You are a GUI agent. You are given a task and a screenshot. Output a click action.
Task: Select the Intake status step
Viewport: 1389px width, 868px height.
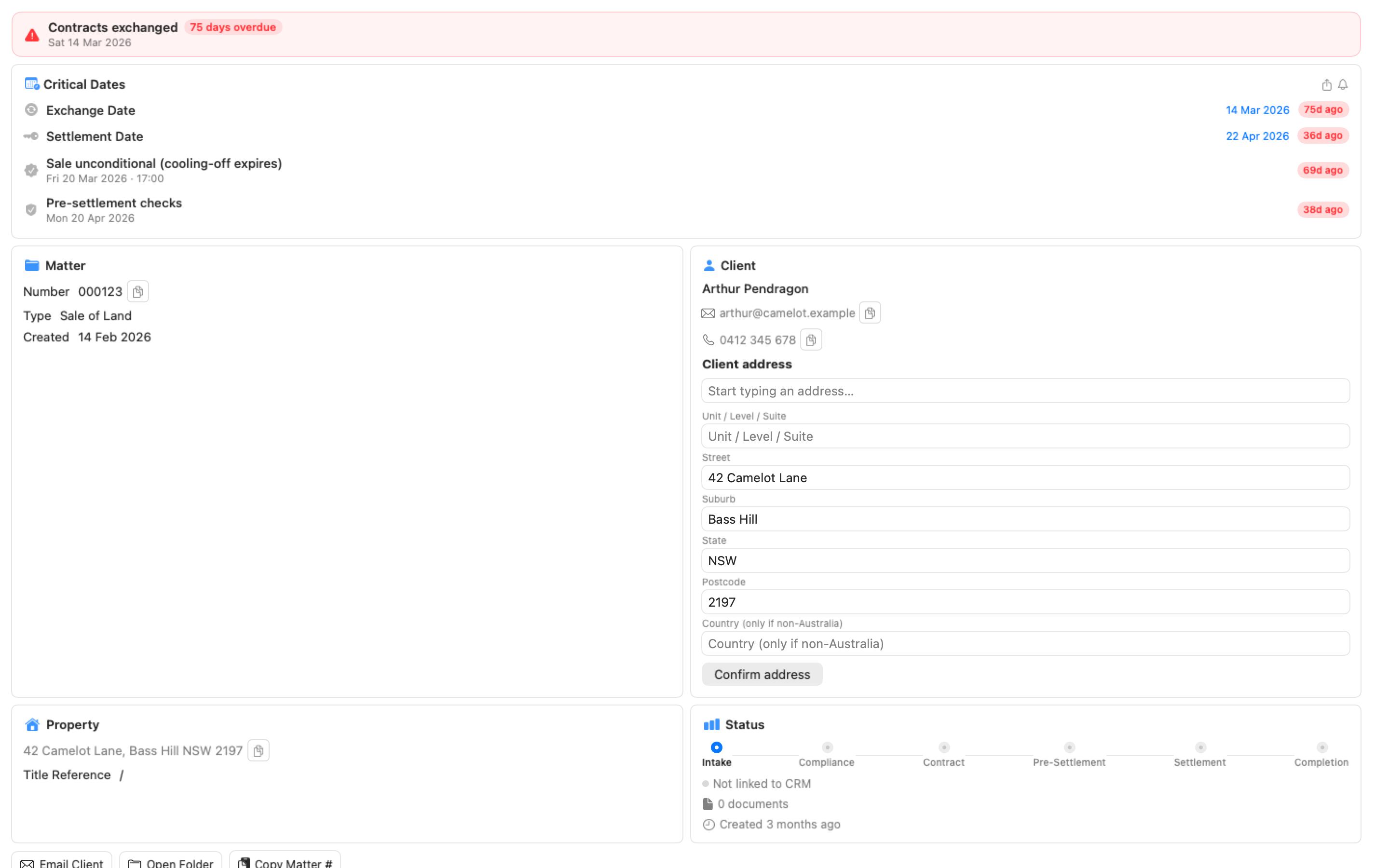point(716,754)
